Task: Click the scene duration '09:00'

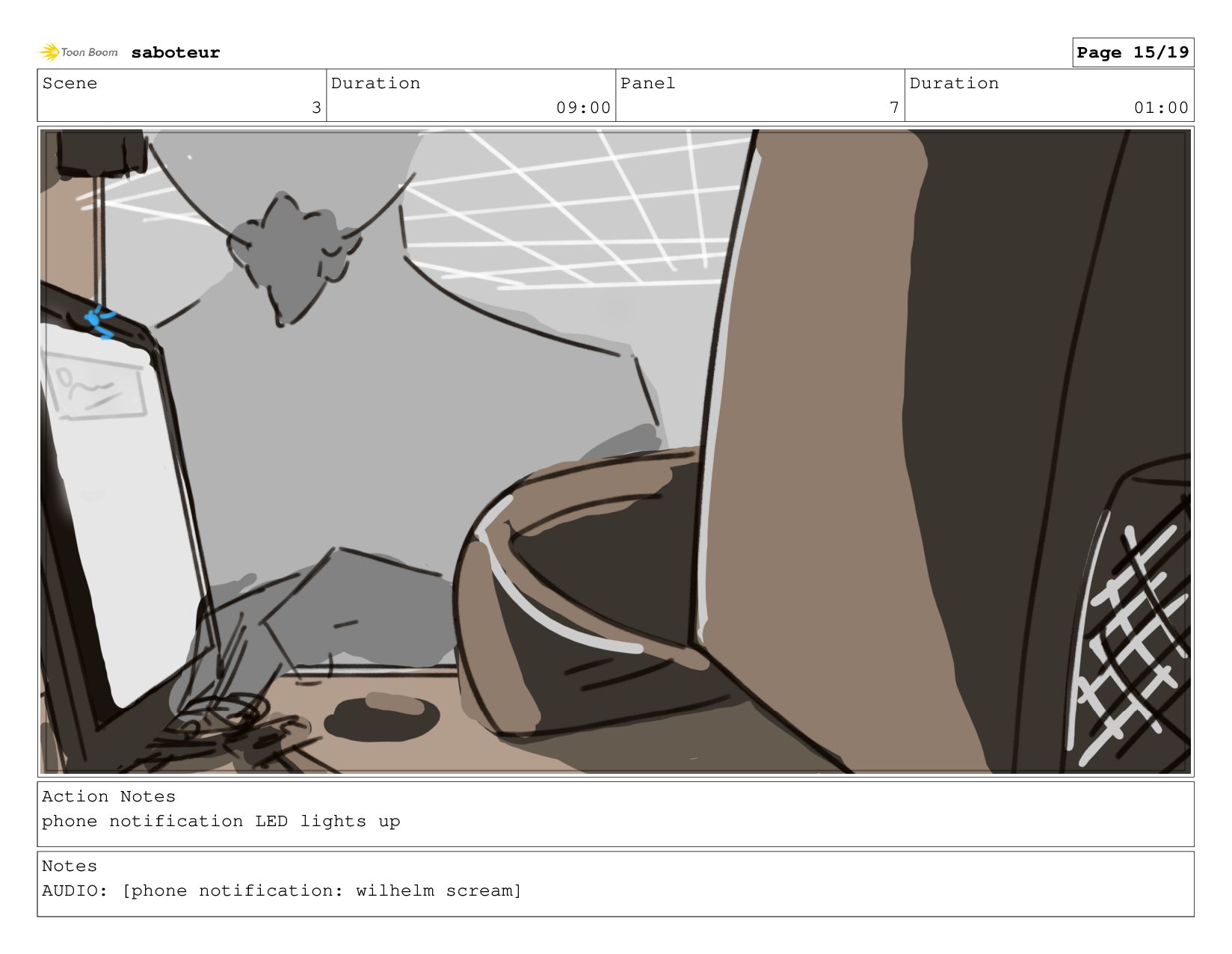Action: coord(583,108)
